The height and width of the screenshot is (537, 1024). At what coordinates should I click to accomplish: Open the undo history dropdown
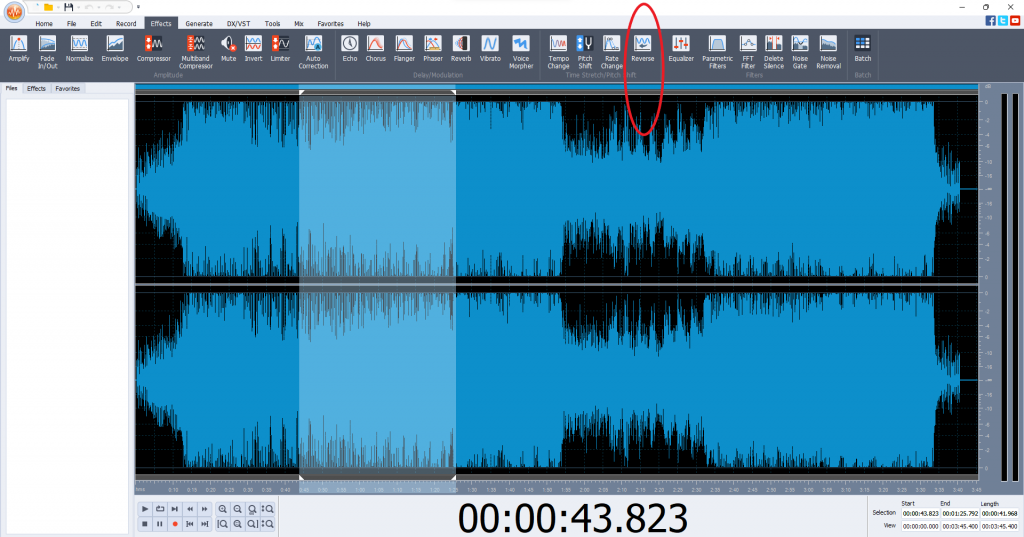point(99,7)
